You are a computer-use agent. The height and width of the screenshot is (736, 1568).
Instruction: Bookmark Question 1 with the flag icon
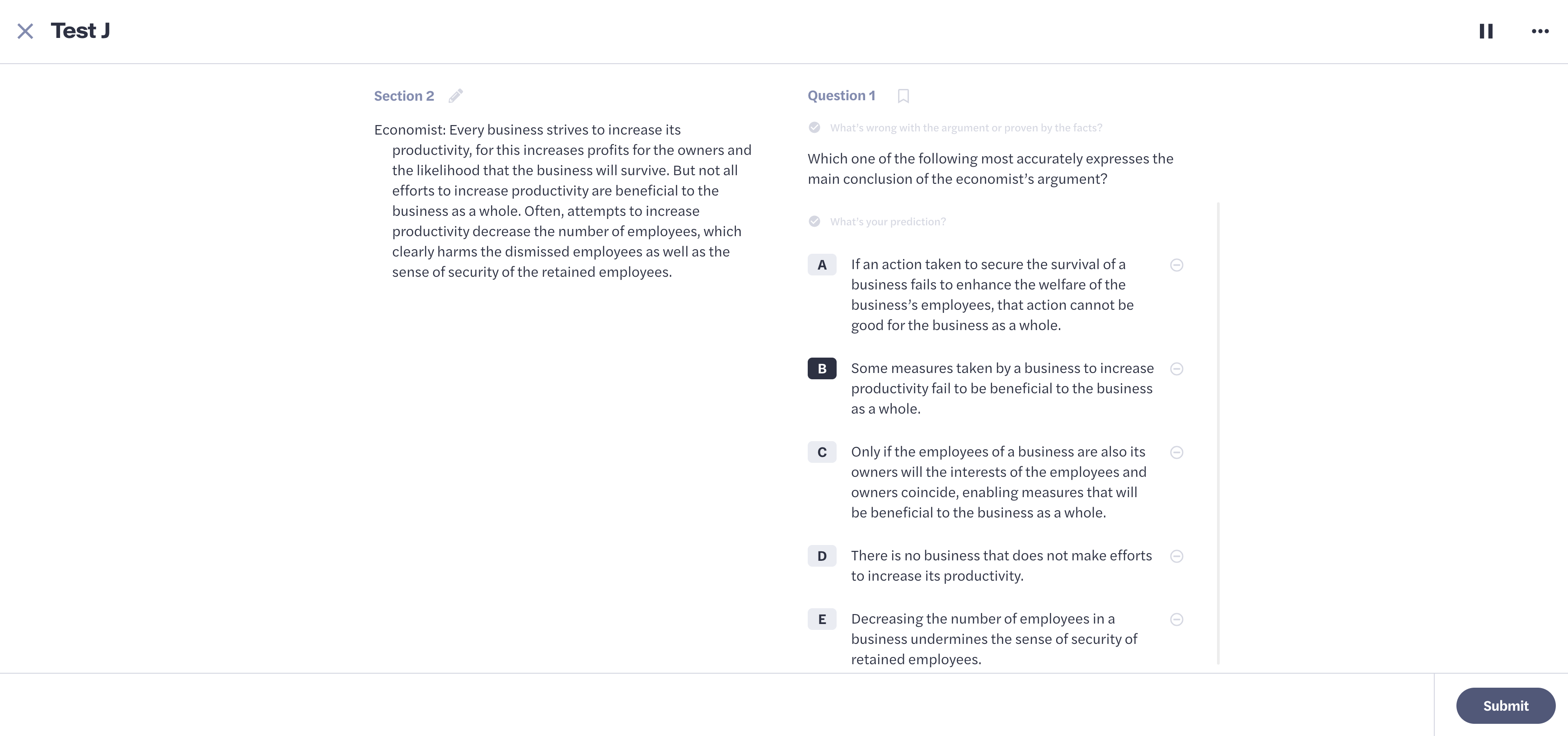903,96
